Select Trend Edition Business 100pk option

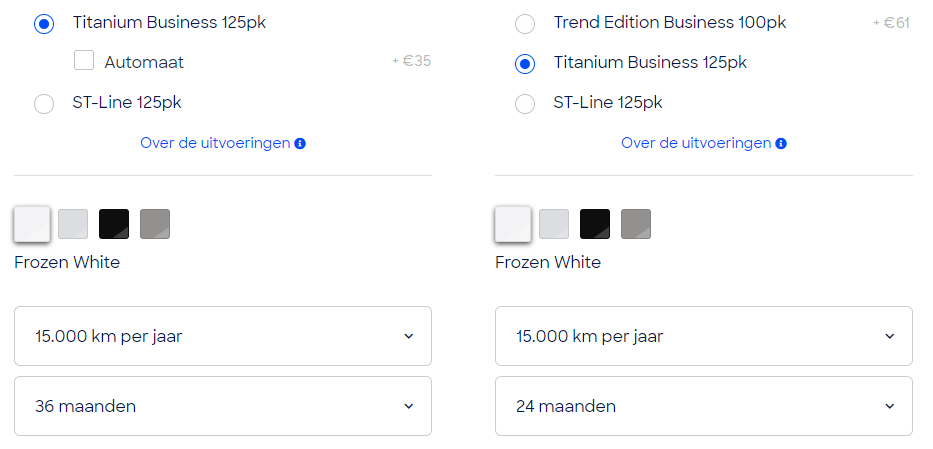525,23
